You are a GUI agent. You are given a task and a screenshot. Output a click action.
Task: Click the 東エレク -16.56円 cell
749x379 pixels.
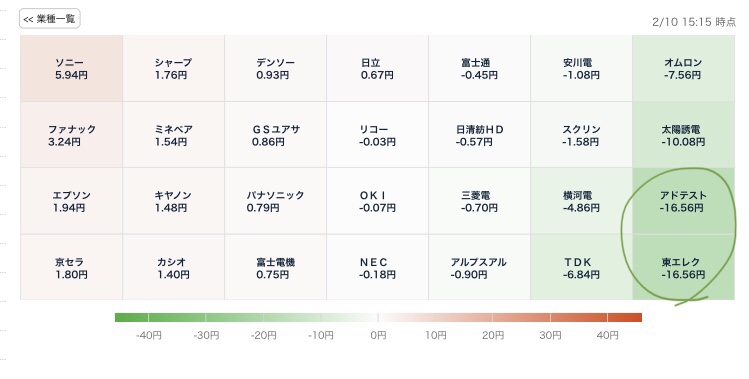coord(683,268)
